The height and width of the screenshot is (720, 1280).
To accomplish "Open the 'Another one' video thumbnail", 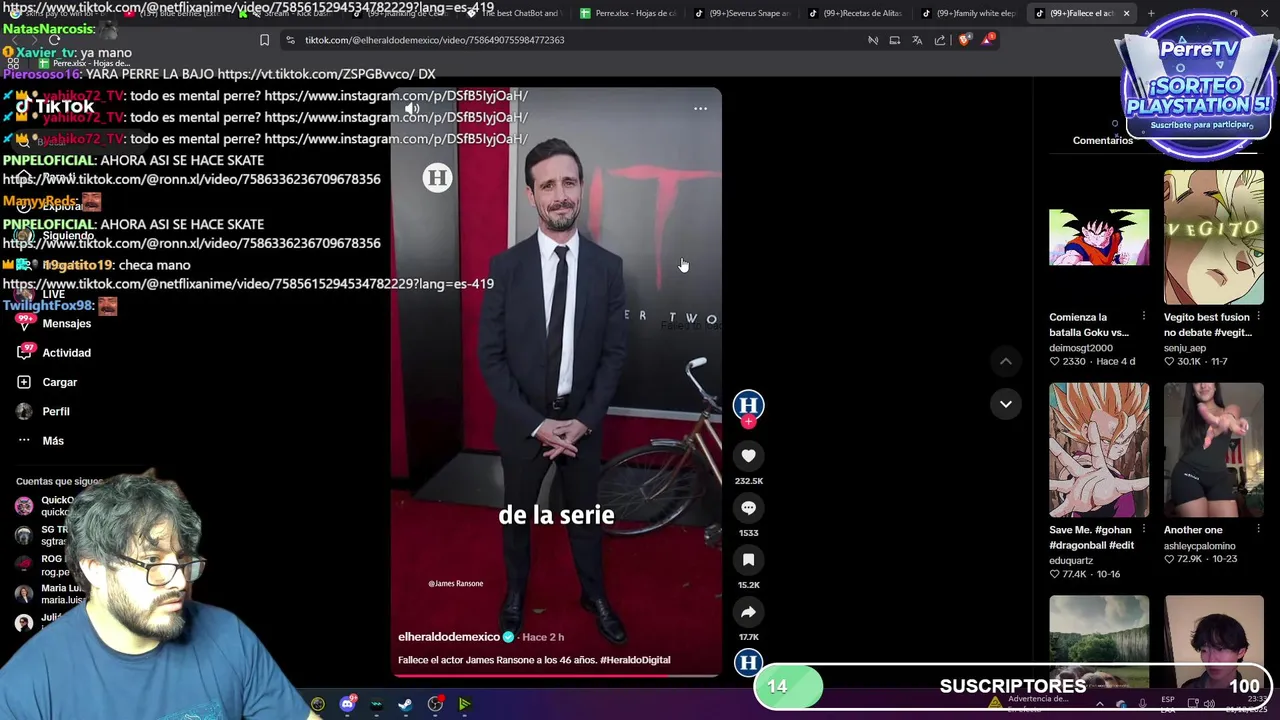I will (1213, 450).
